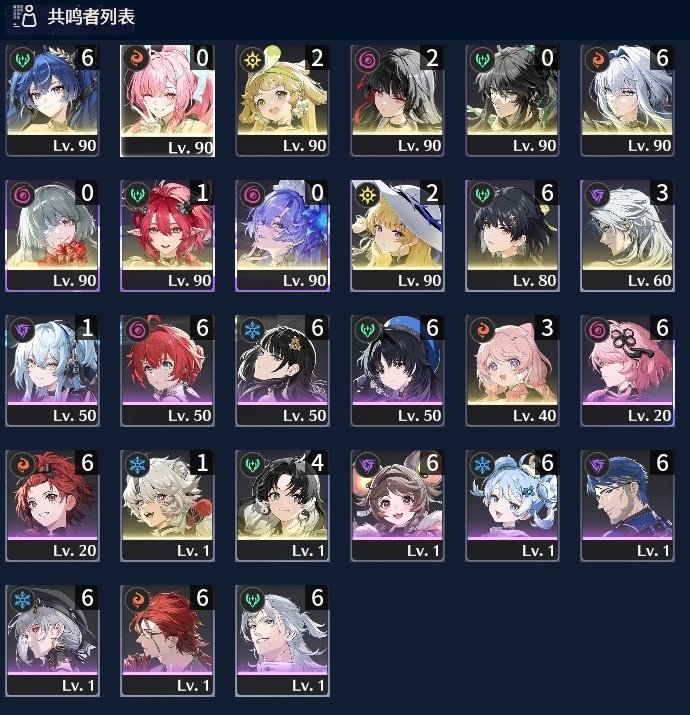
Task: Select the red-haired glasses man Lv. 1 card
Action: pos(167,641)
